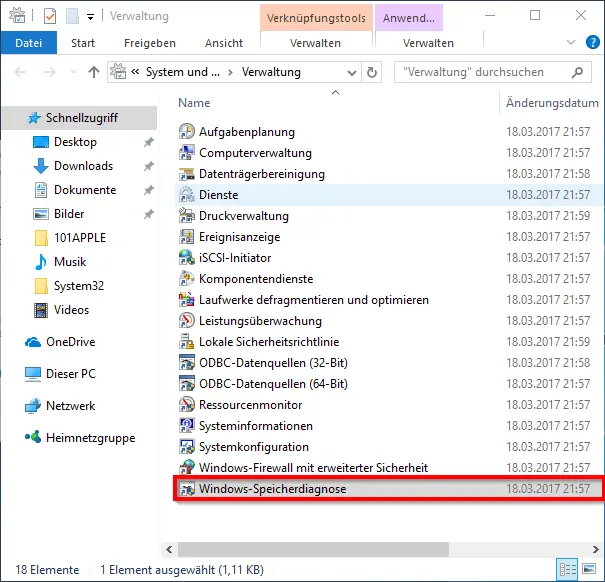Click System und ... breadcrumb segment

coord(183,72)
